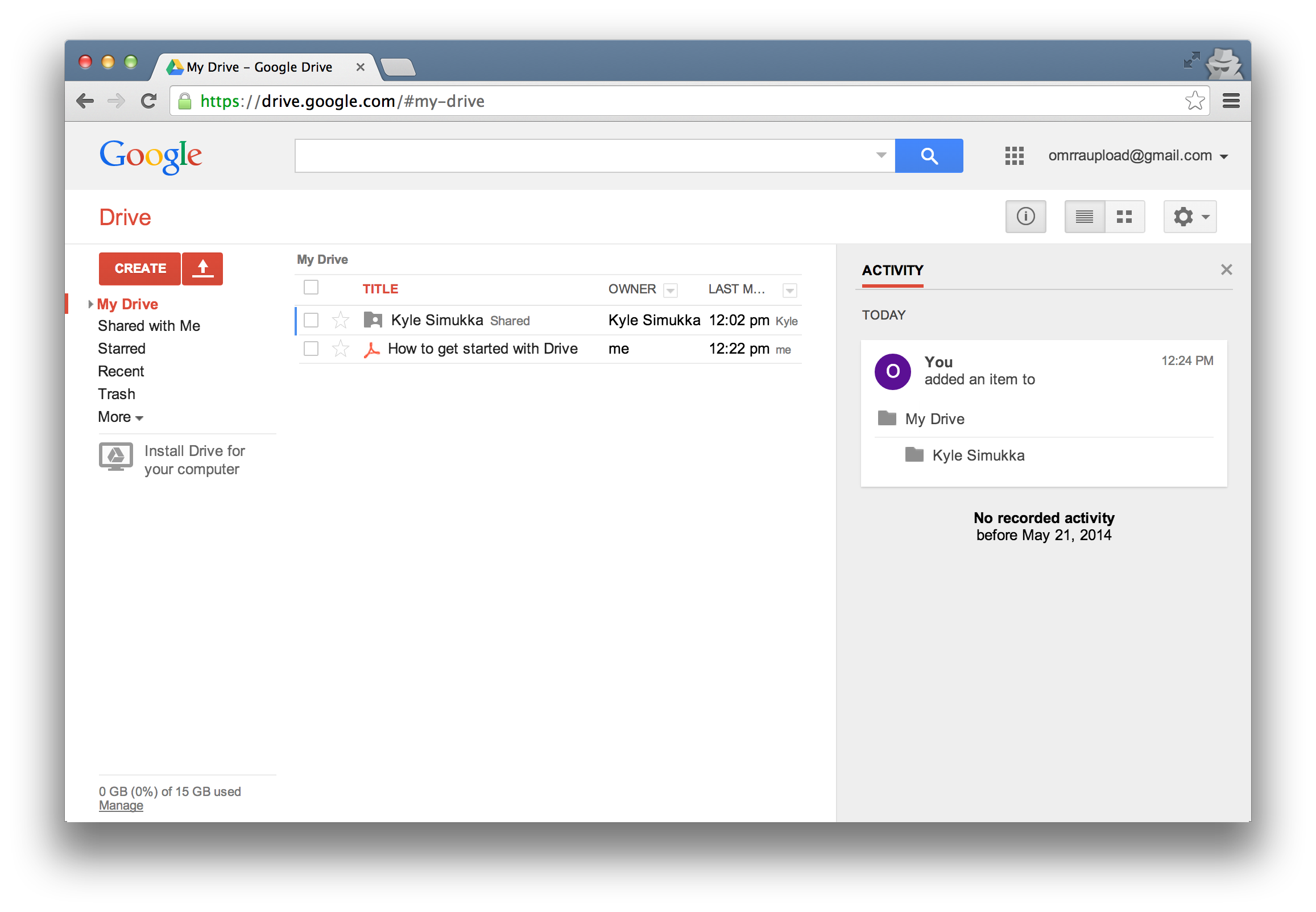Click the 12:22 pm modified time
This screenshot has height=912, width=1316.
(x=739, y=349)
